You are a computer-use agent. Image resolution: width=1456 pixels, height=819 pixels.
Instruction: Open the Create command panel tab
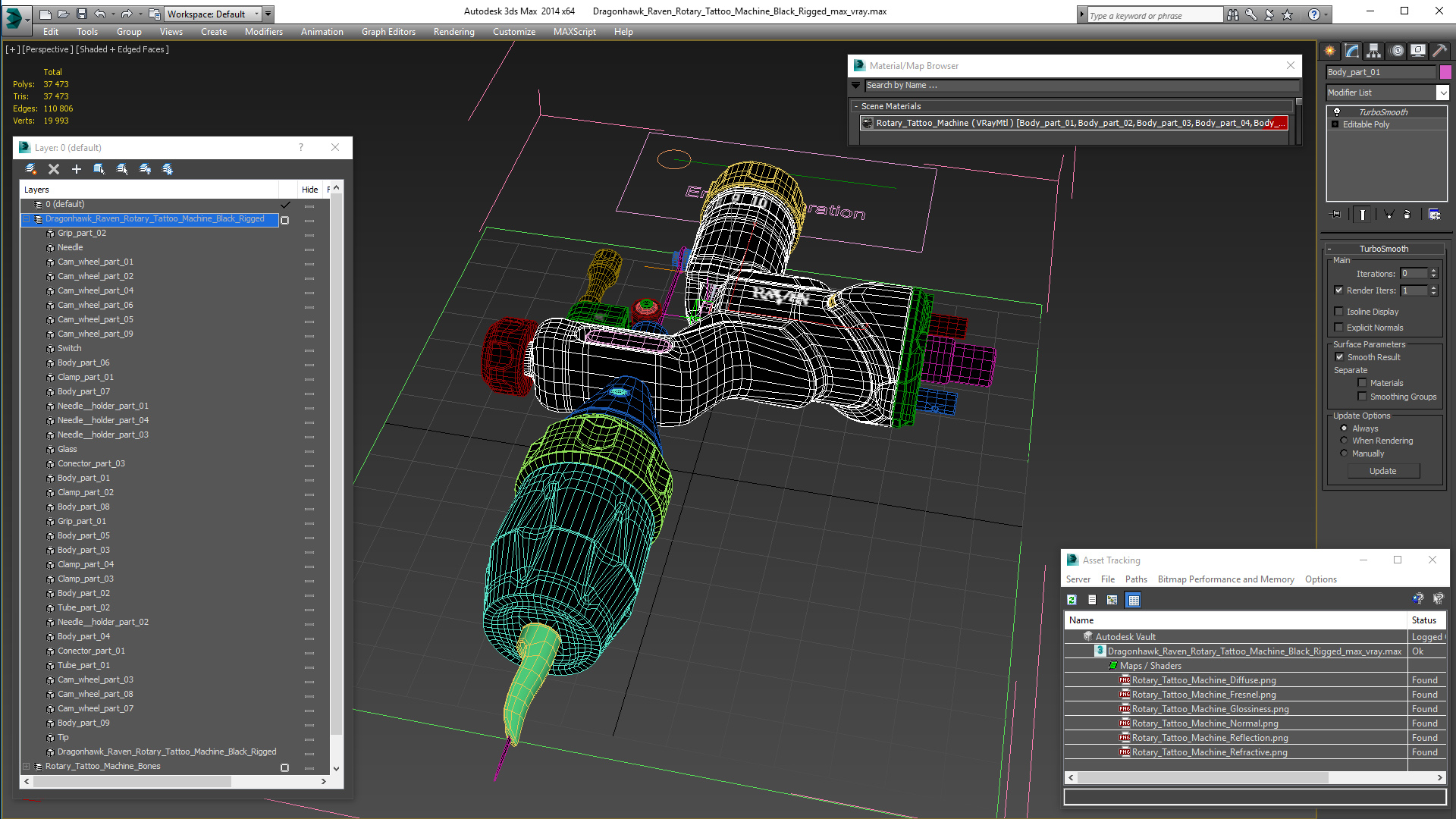point(1330,51)
